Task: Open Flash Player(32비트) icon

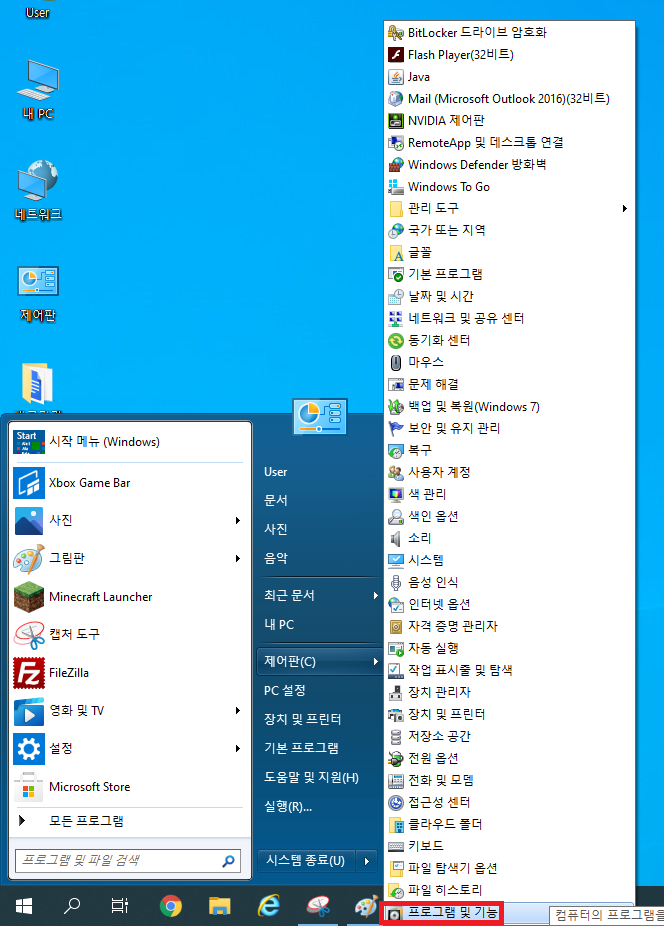Action: (396, 54)
